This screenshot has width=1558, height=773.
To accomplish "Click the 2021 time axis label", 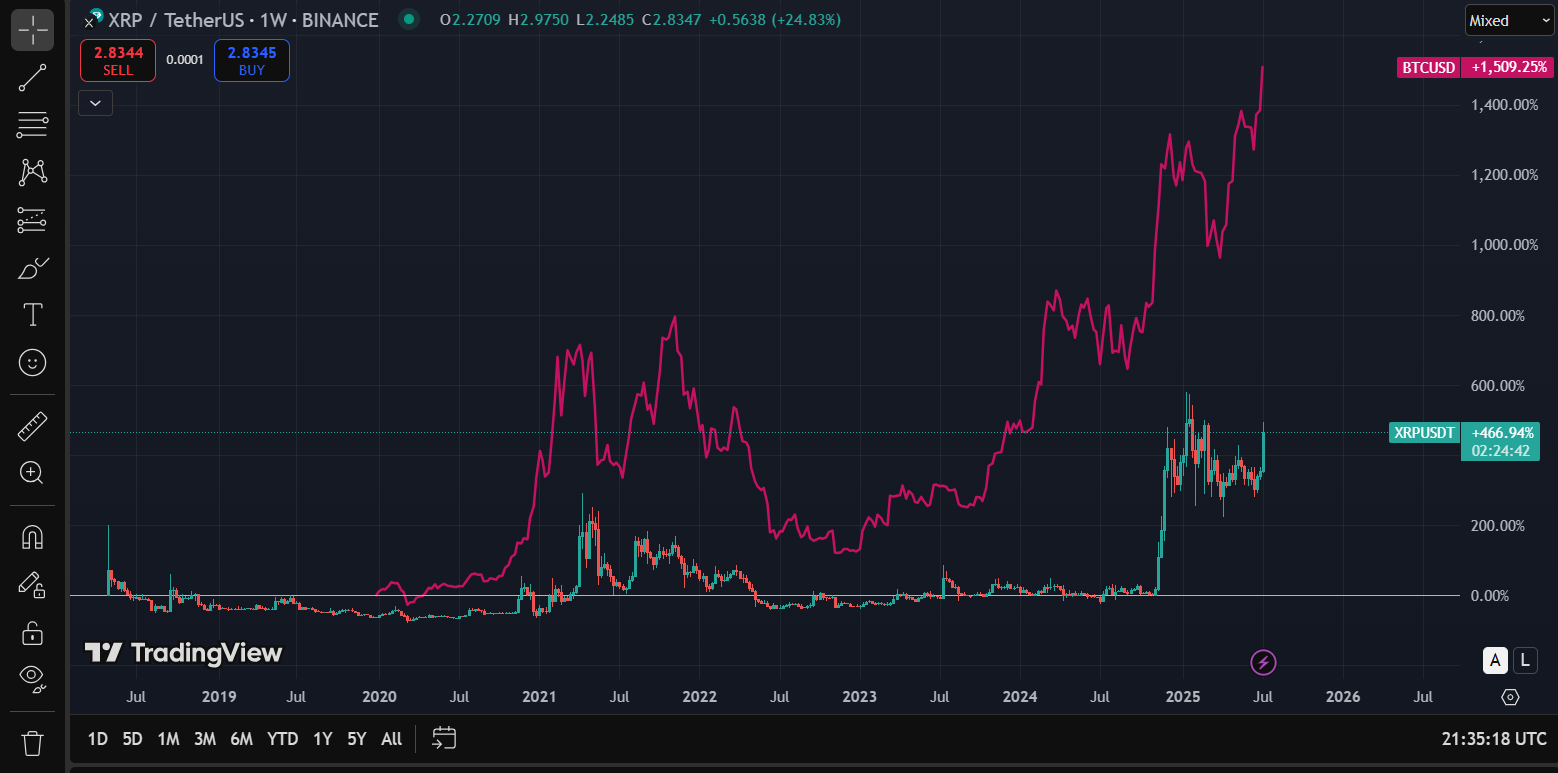I will click(539, 697).
